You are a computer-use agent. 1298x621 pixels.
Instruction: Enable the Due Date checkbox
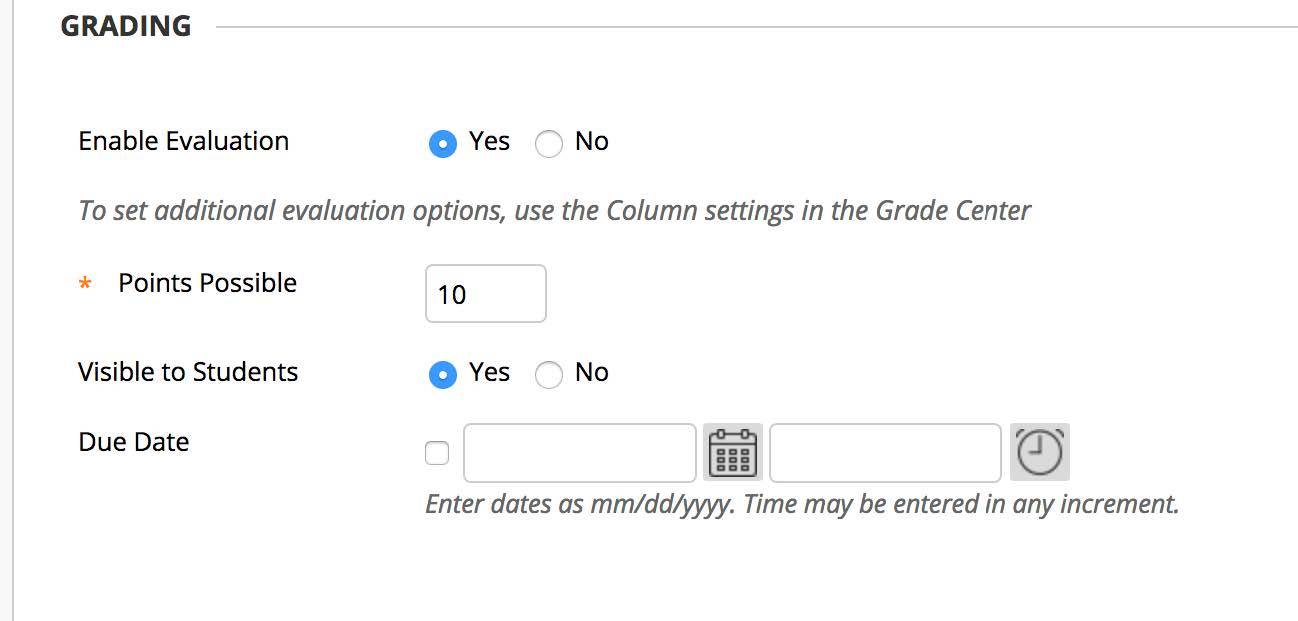tap(437, 454)
